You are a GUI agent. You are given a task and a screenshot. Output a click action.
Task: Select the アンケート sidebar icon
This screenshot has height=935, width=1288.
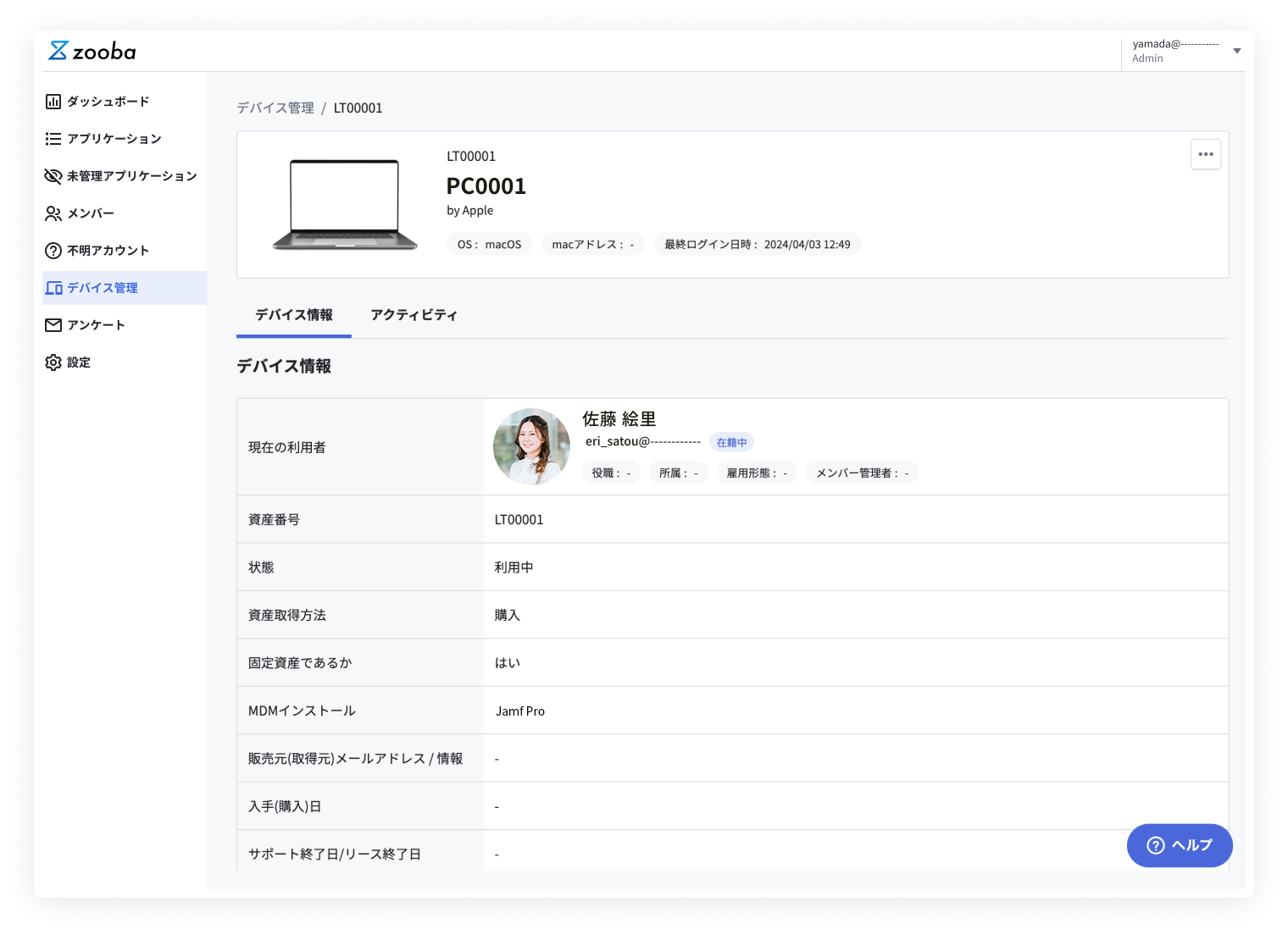[53, 324]
